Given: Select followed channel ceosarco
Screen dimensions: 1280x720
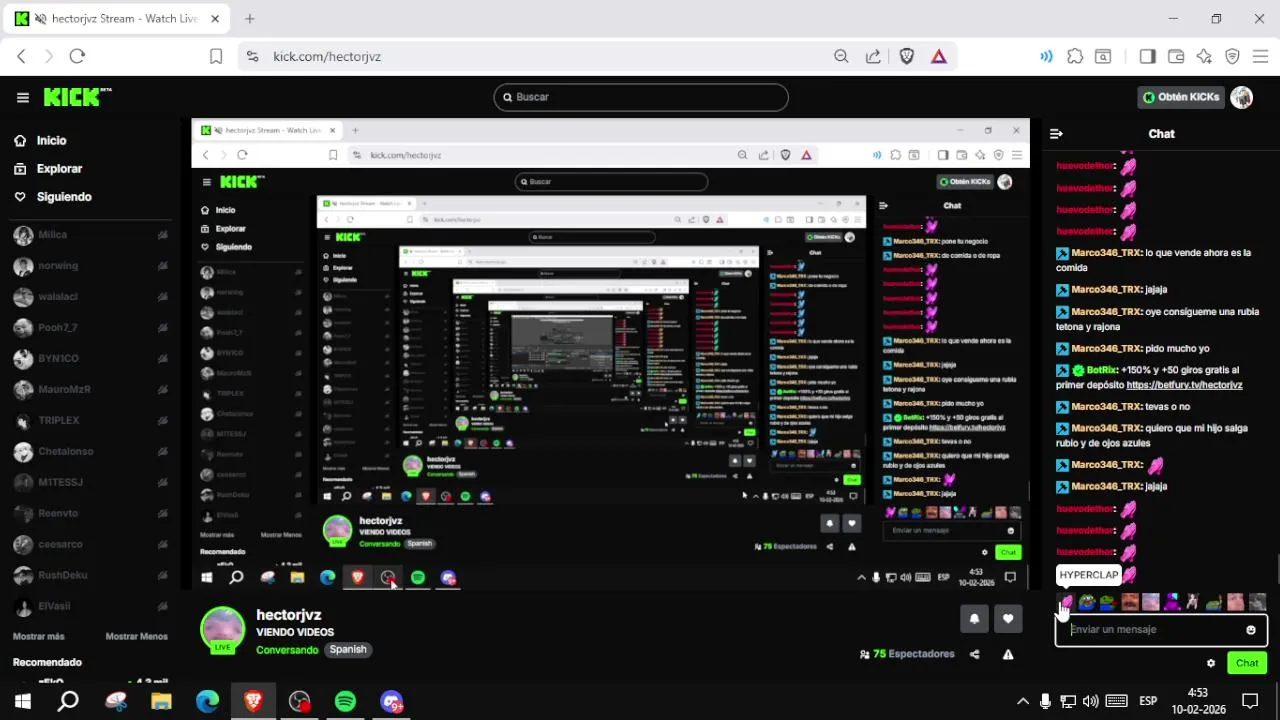Looking at the screenshot, I should 90,545.
